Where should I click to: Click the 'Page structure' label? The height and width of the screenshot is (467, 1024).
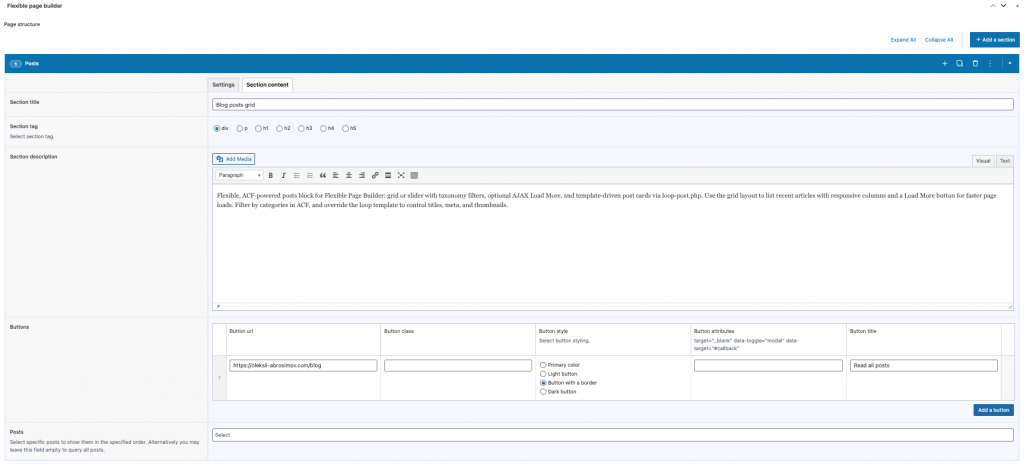22,24
